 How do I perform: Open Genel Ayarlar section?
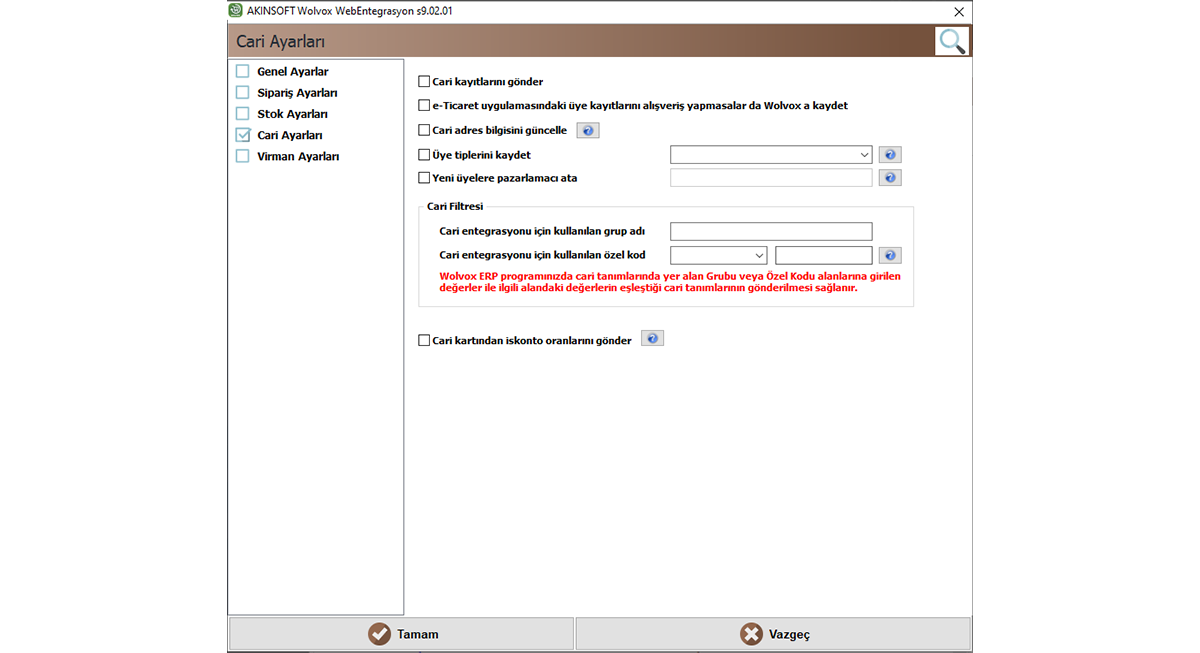point(292,72)
